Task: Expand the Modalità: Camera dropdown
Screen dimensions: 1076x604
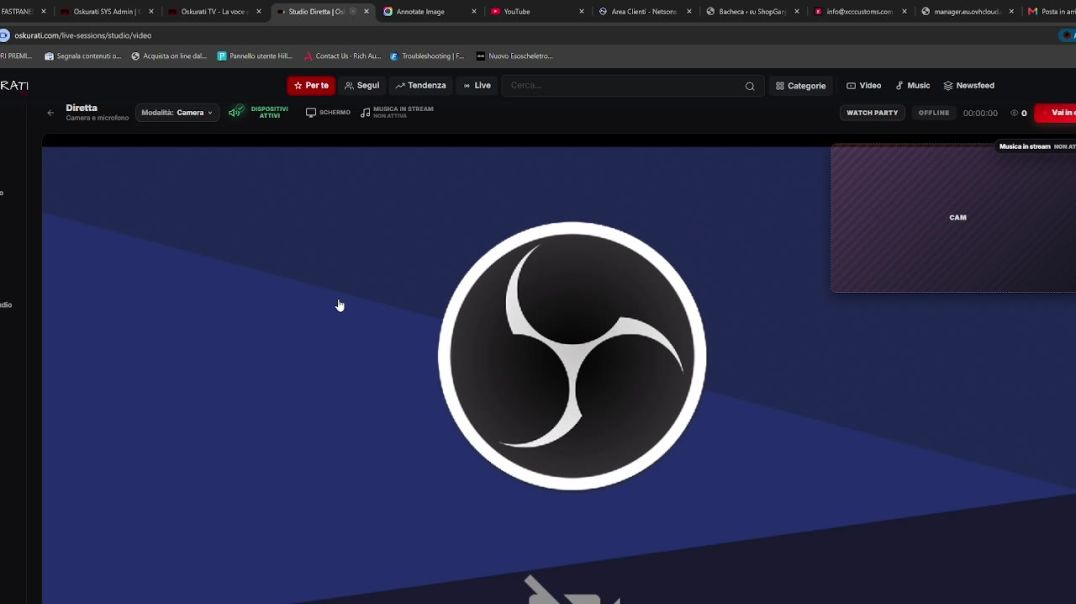Action: pyautogui.click(x=177, y=113)
